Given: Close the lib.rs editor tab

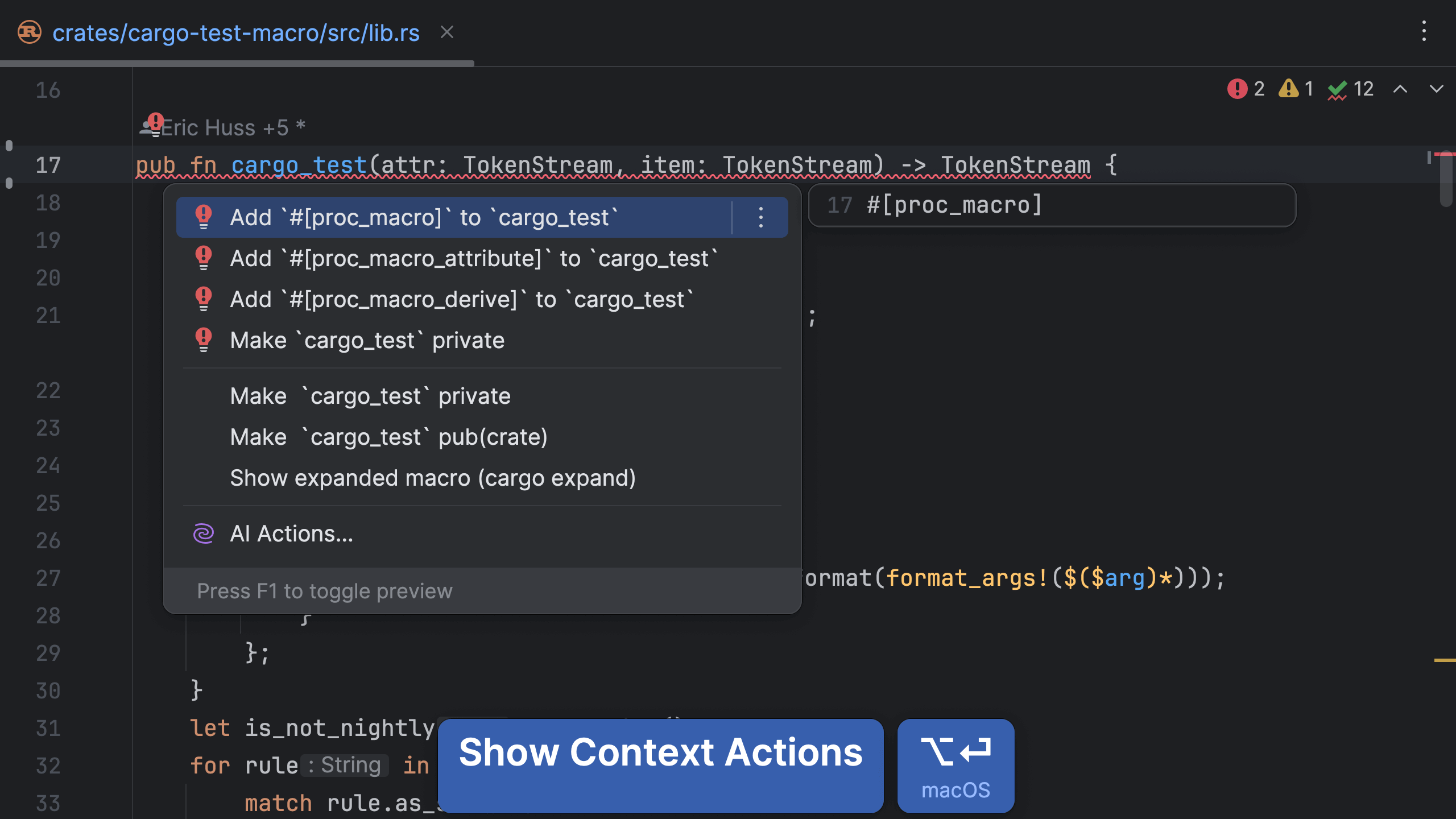Looking at the screenshot, I should point(447,32).
